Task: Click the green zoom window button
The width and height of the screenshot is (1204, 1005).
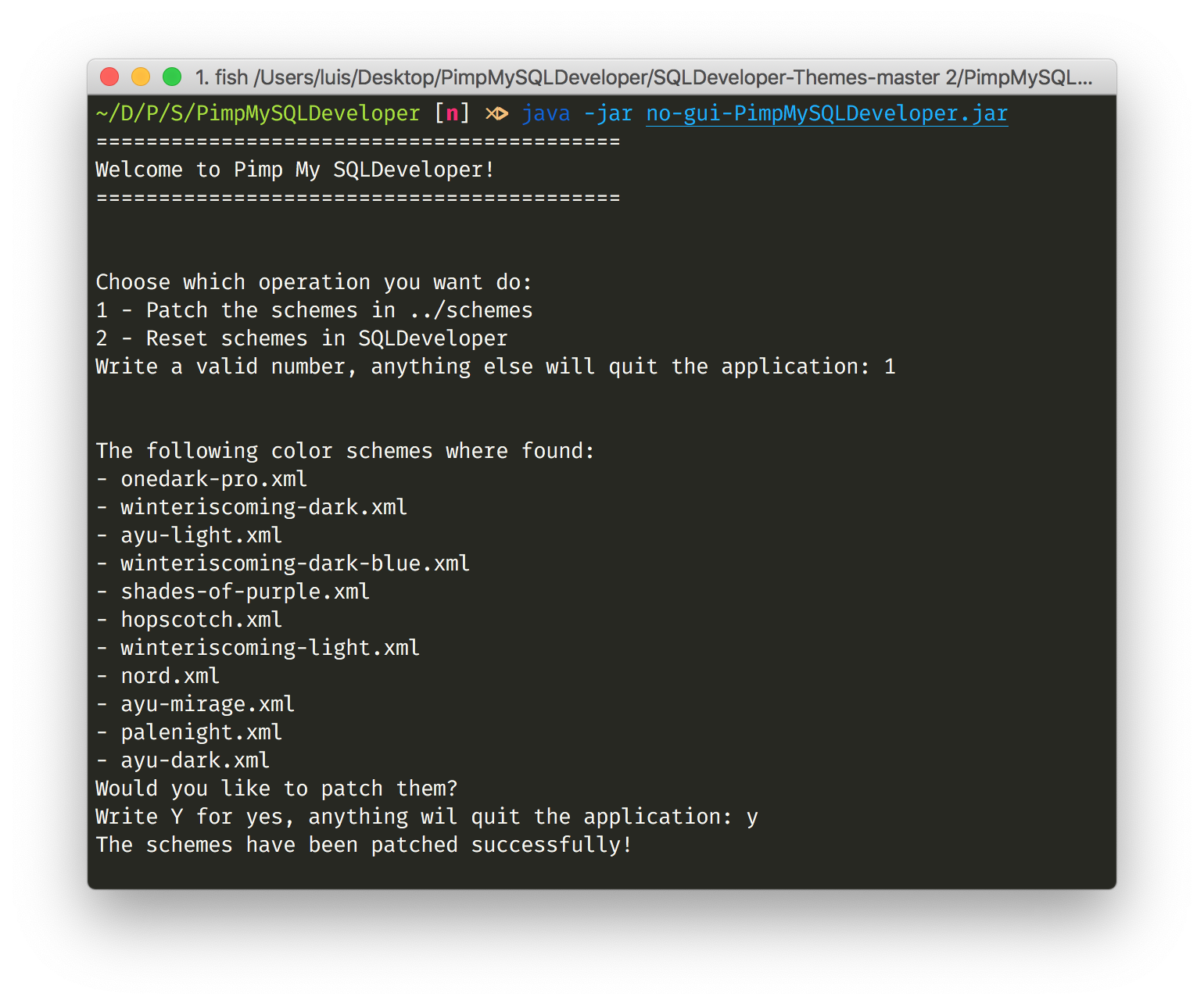Action: [x=172, y=77]
